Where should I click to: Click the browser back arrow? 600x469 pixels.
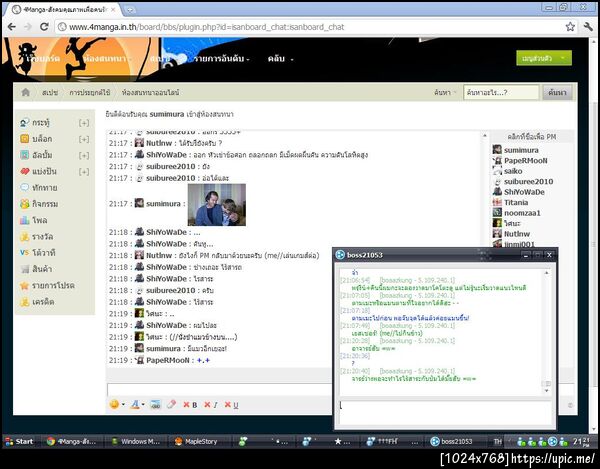click(x=11, y=27)
